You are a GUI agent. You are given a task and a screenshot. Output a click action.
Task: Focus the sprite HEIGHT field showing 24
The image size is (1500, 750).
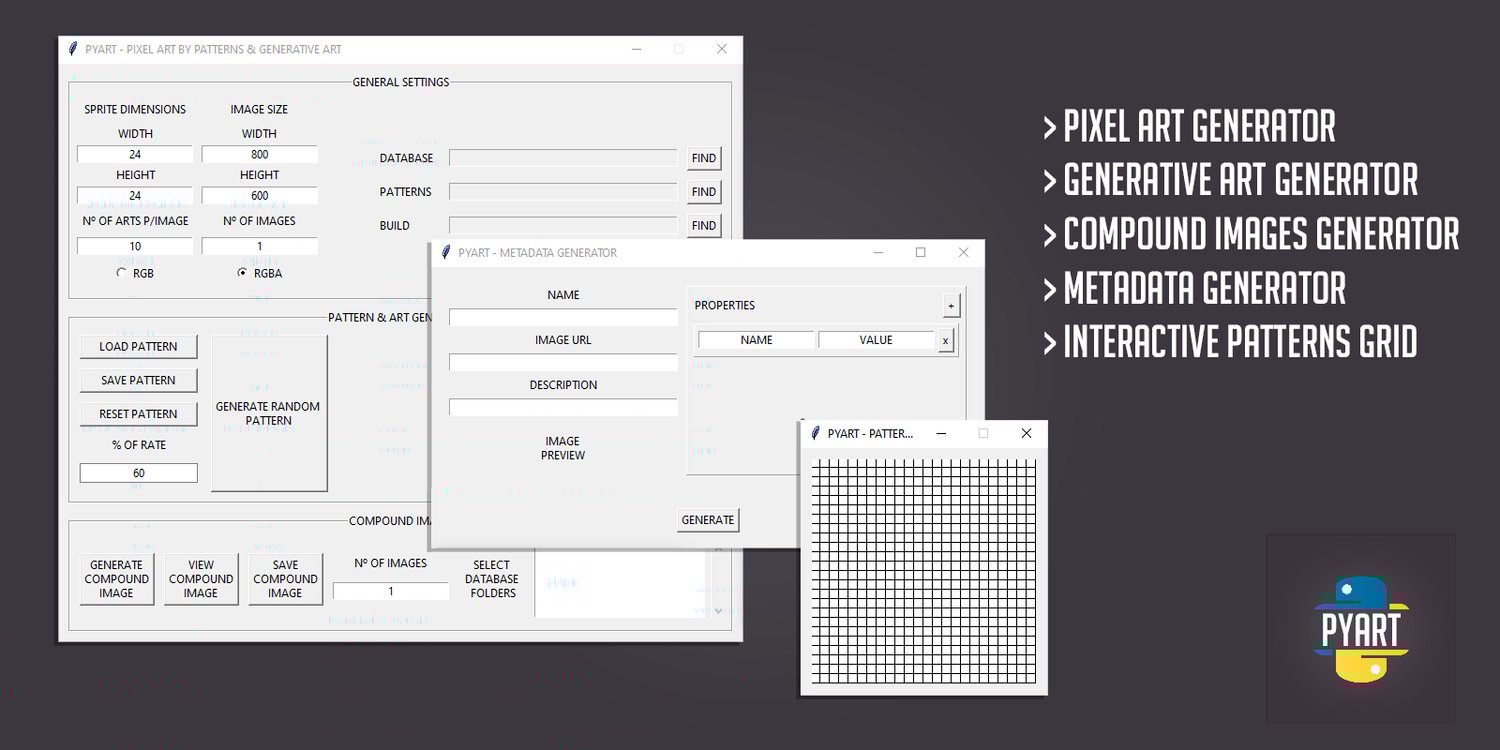[135, 196]
